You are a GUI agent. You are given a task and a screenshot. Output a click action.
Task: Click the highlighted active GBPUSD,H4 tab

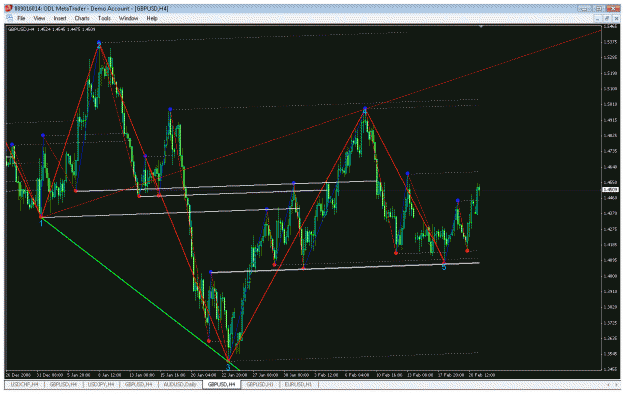222,384
